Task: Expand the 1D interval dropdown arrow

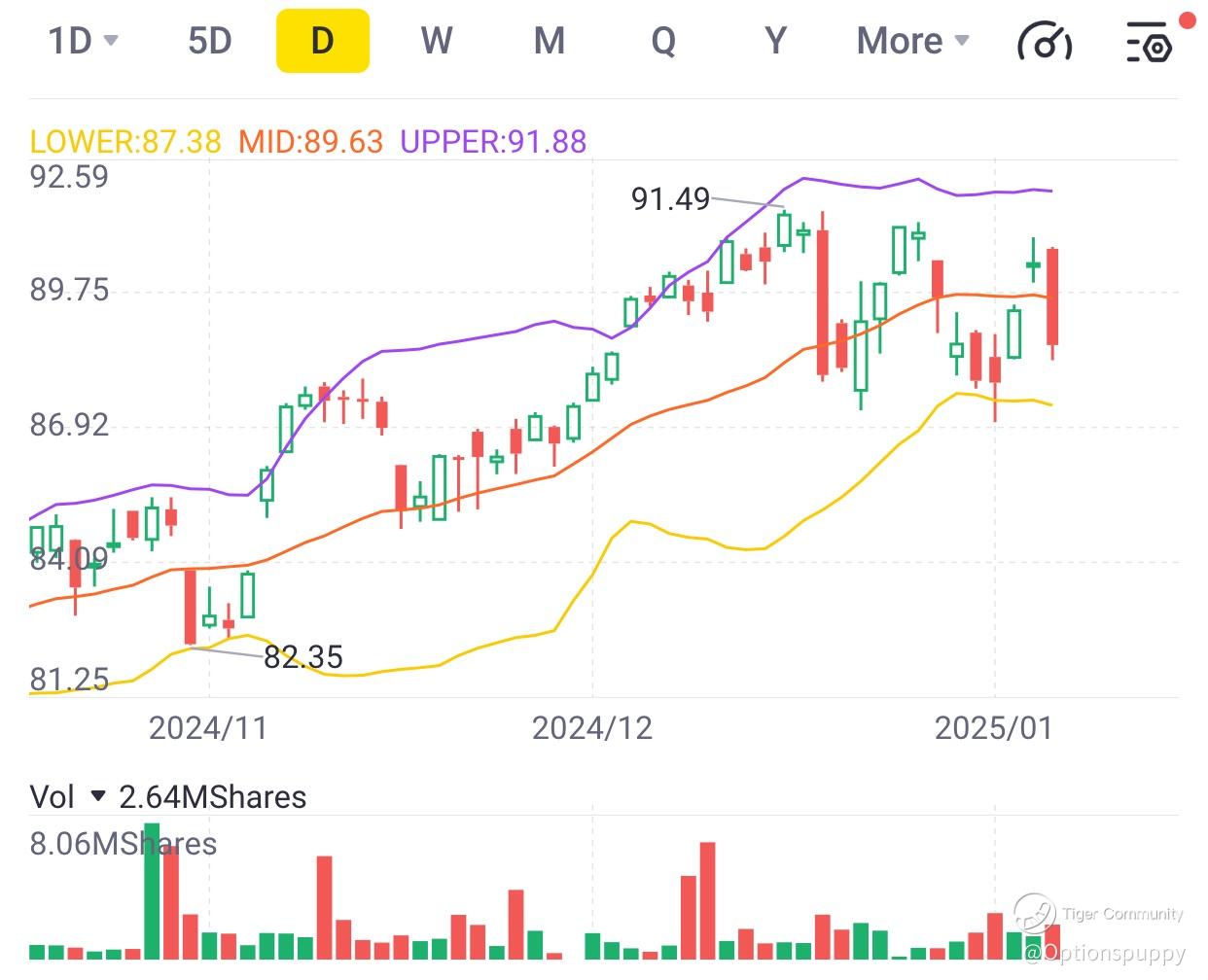Action: tap(111, 41)
